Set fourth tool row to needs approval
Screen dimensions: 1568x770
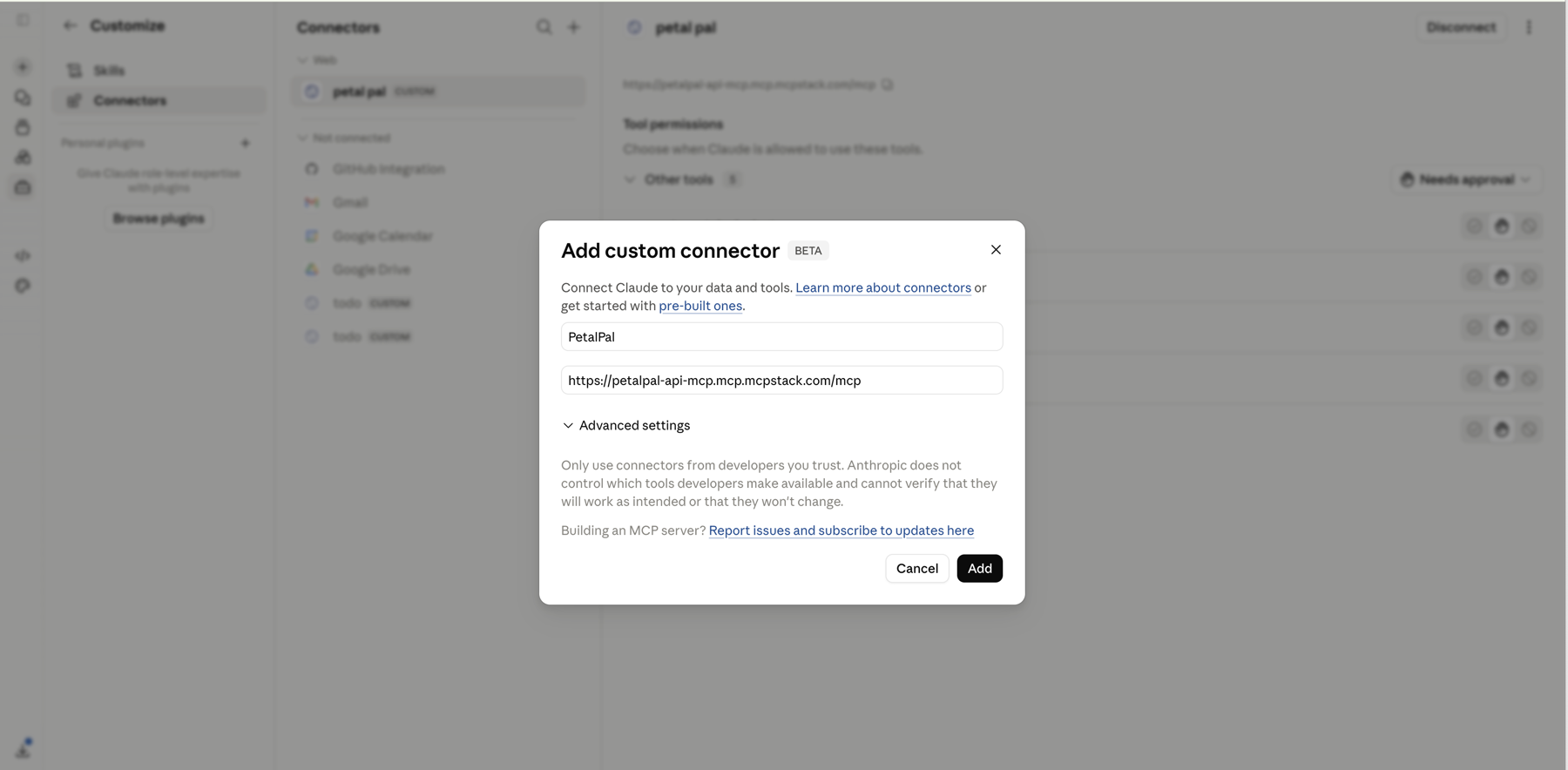1502,379
